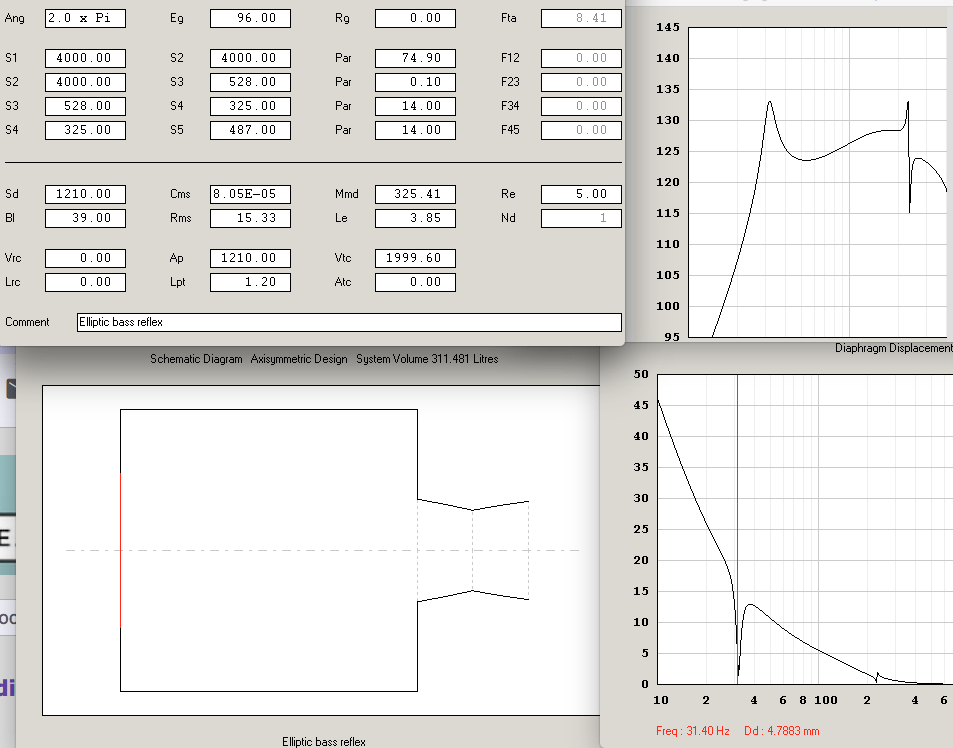Click the Sd field showing 1210.00
The width and height of the screenshot is (953, 748).
pos(85,194)
